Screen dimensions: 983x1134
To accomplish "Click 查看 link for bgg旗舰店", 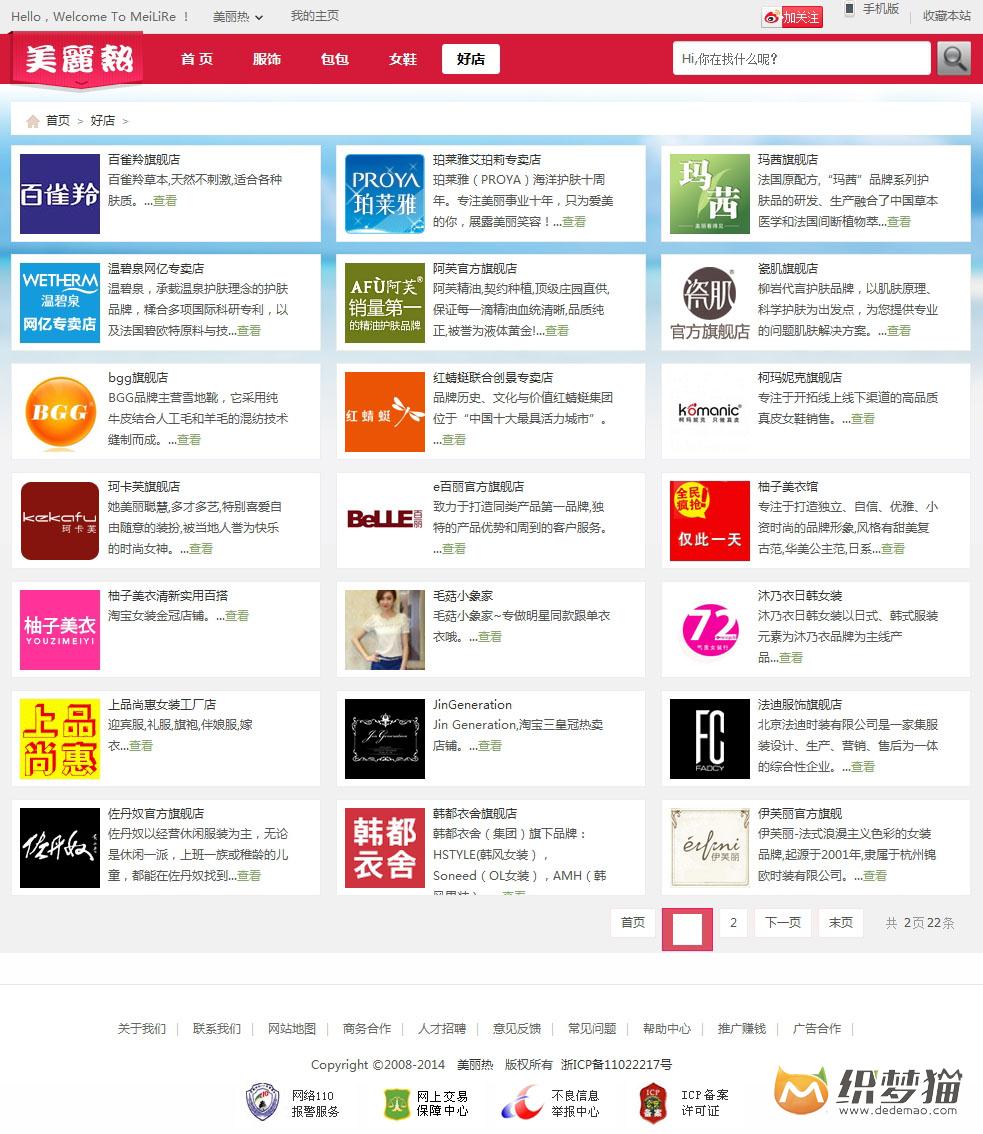I will tap(189, 440).
